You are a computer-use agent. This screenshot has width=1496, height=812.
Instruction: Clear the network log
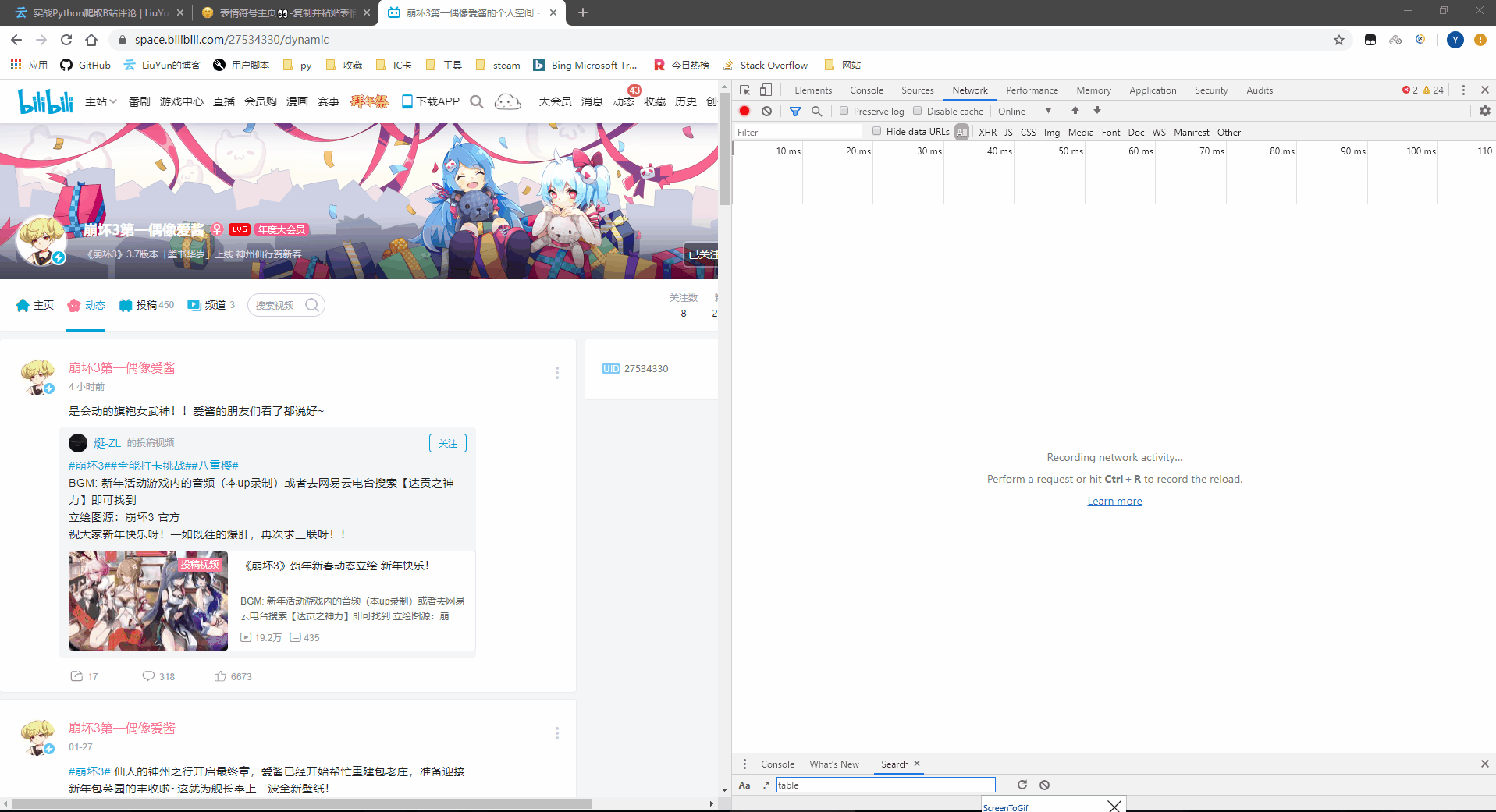[767, 112]
